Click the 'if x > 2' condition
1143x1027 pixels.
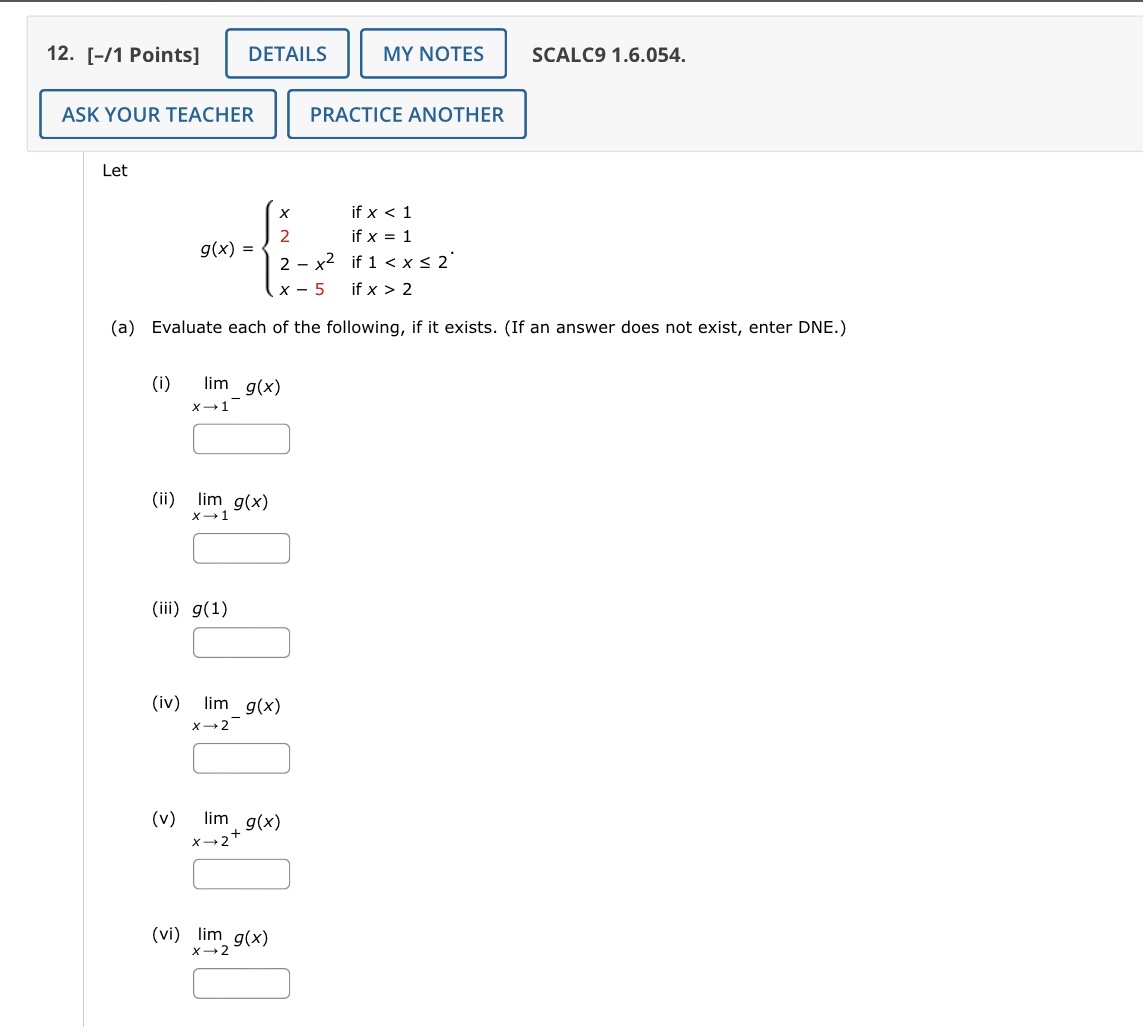(x=381, y=289)
